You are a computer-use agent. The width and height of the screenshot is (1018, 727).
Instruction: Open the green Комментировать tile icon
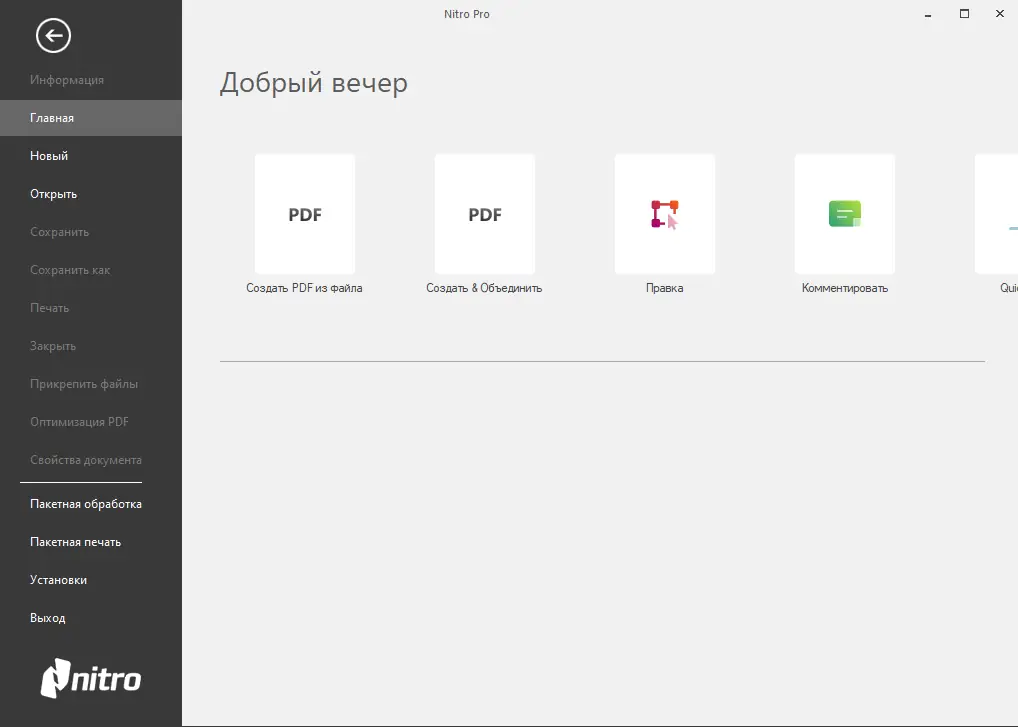click(x=845, y=214)
